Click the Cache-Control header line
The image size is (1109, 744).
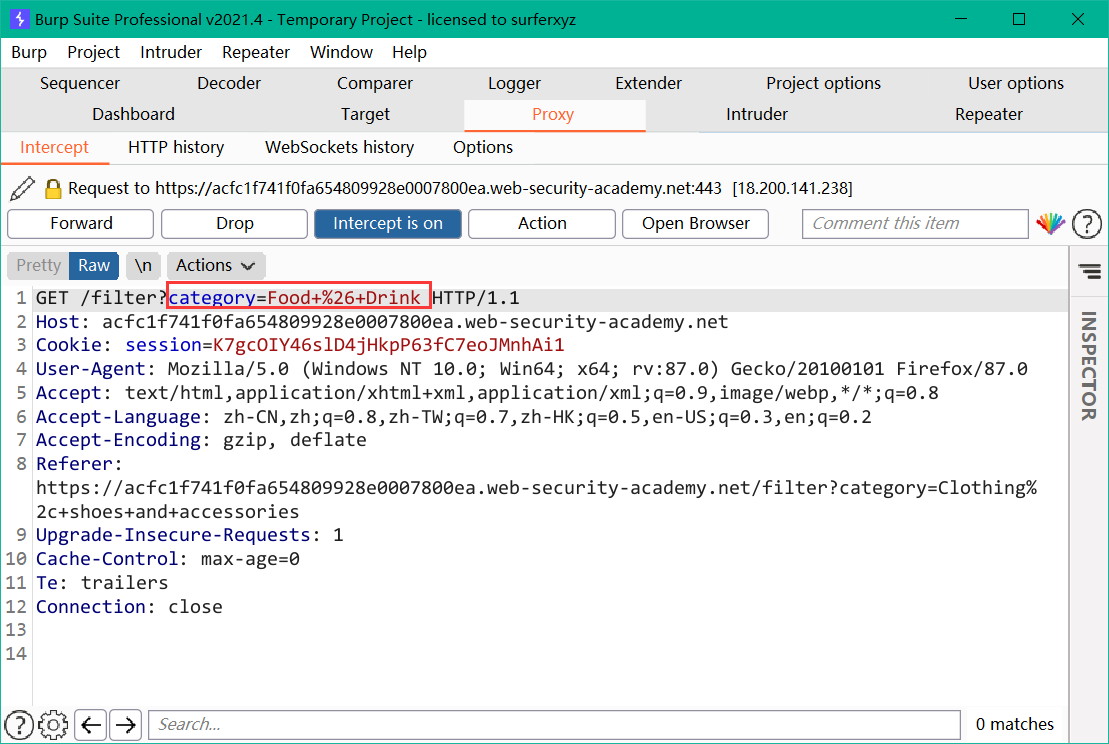(168, 559)
